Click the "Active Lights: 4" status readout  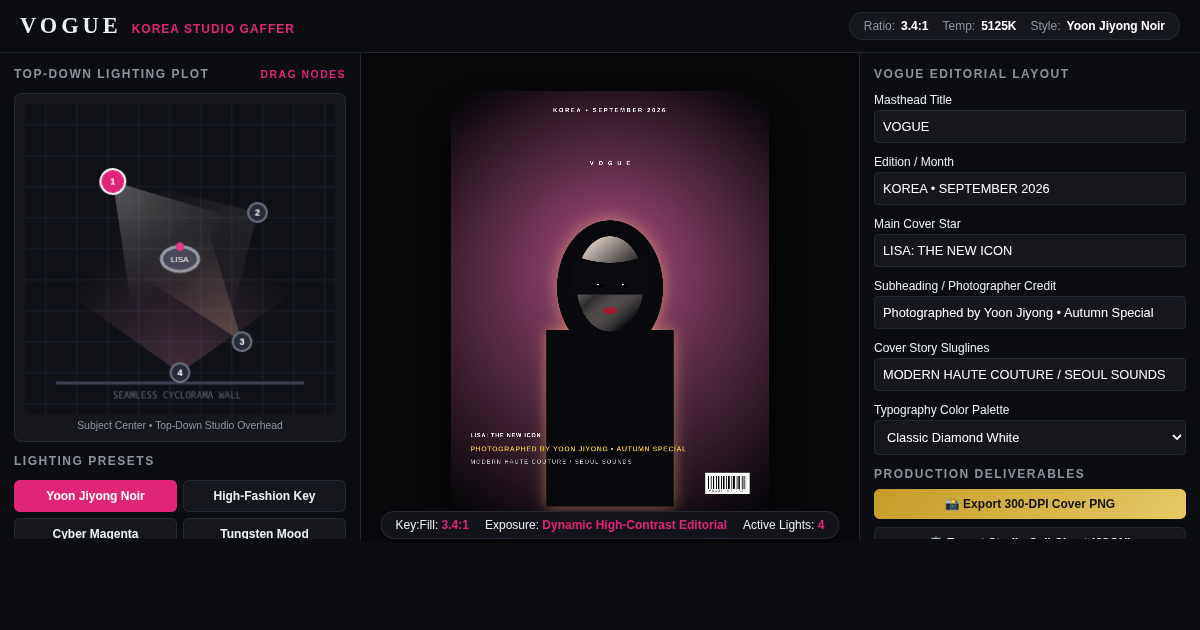pyautogui.click(x=784, y=525)
